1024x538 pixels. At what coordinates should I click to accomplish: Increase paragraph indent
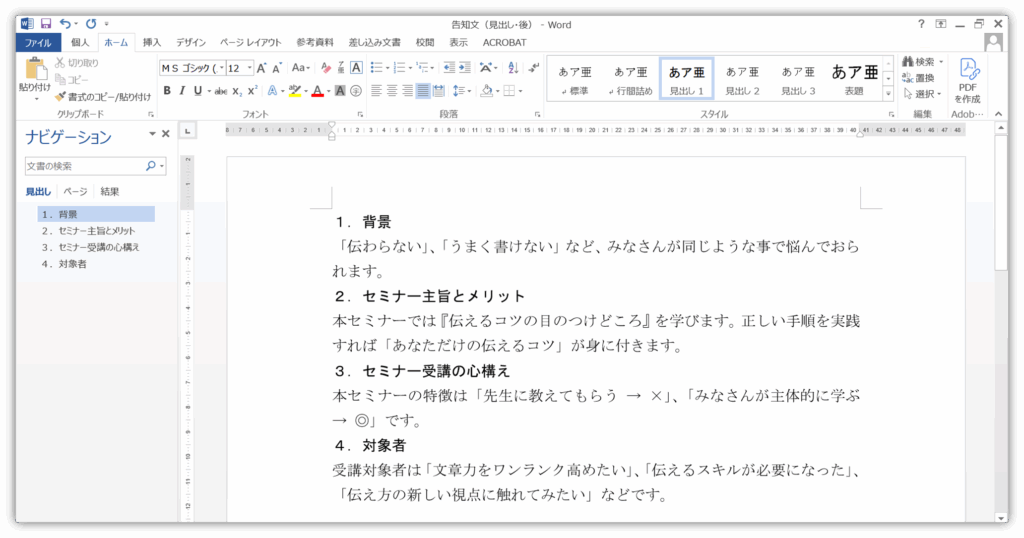pyautogui.click(x=465, y=68)
